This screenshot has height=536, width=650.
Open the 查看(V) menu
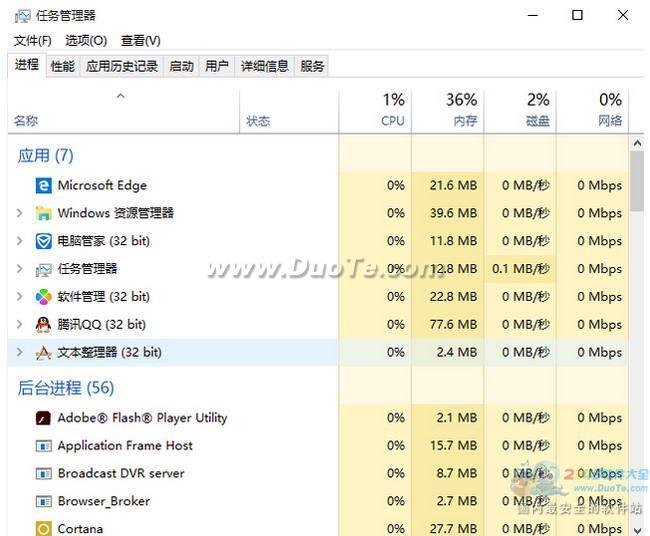[x=140, y=40]
